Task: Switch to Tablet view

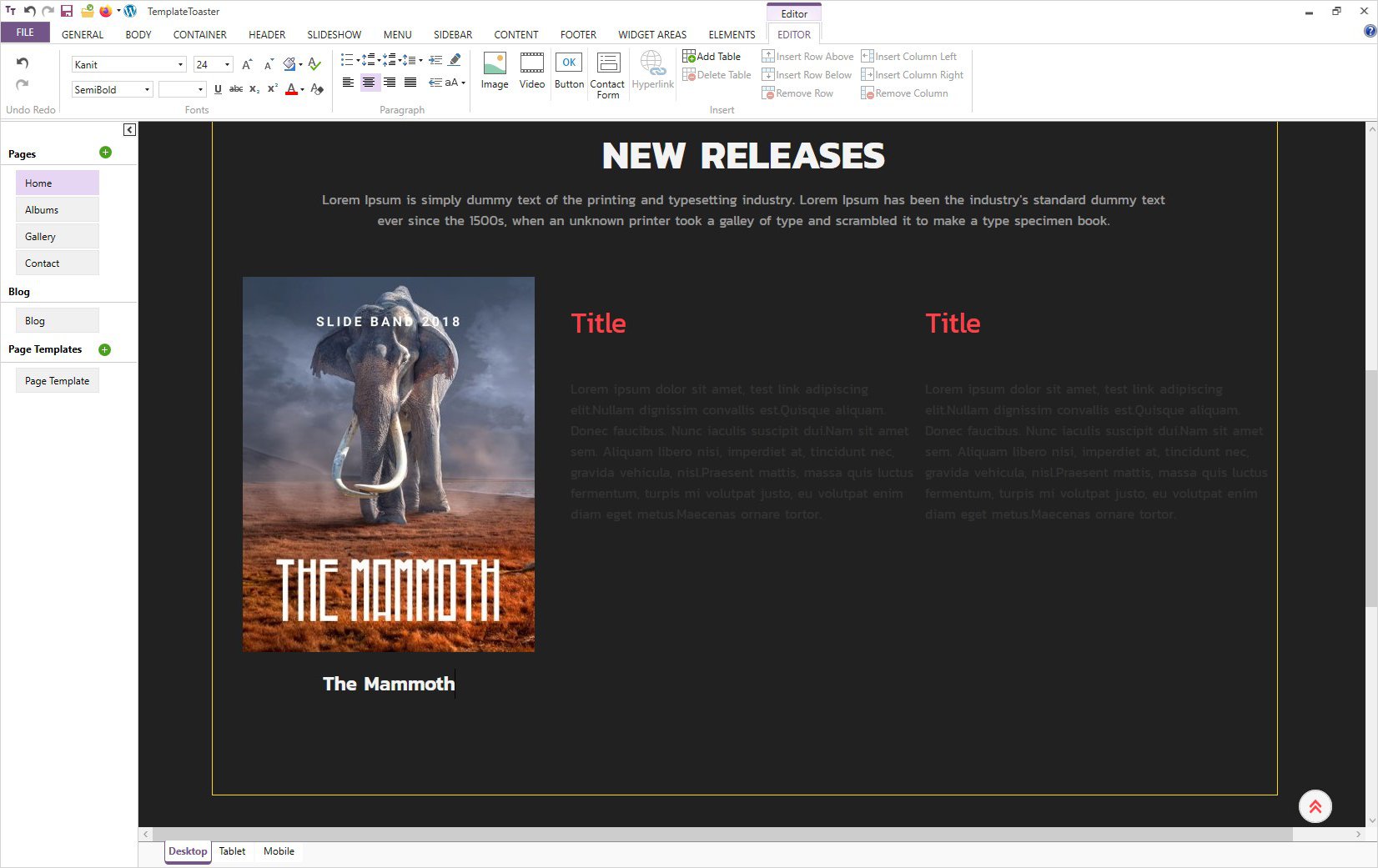Action: pos(232,851)
